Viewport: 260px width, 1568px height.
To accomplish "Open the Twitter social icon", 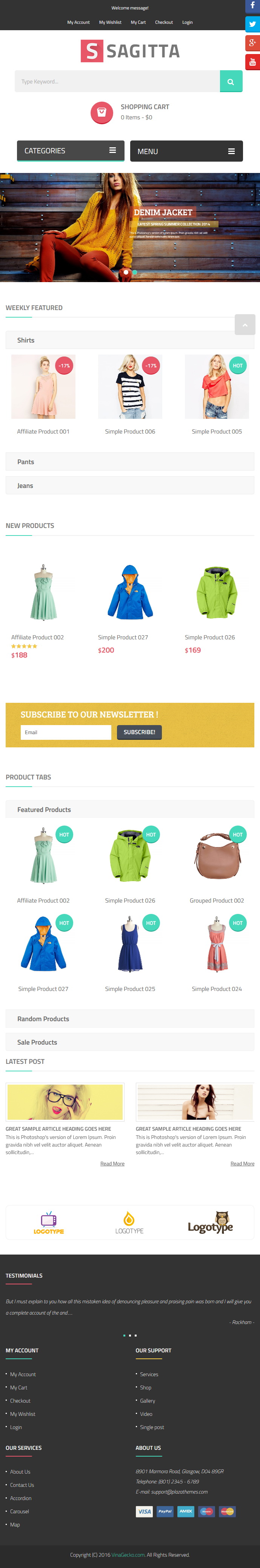I will (252, 24).
